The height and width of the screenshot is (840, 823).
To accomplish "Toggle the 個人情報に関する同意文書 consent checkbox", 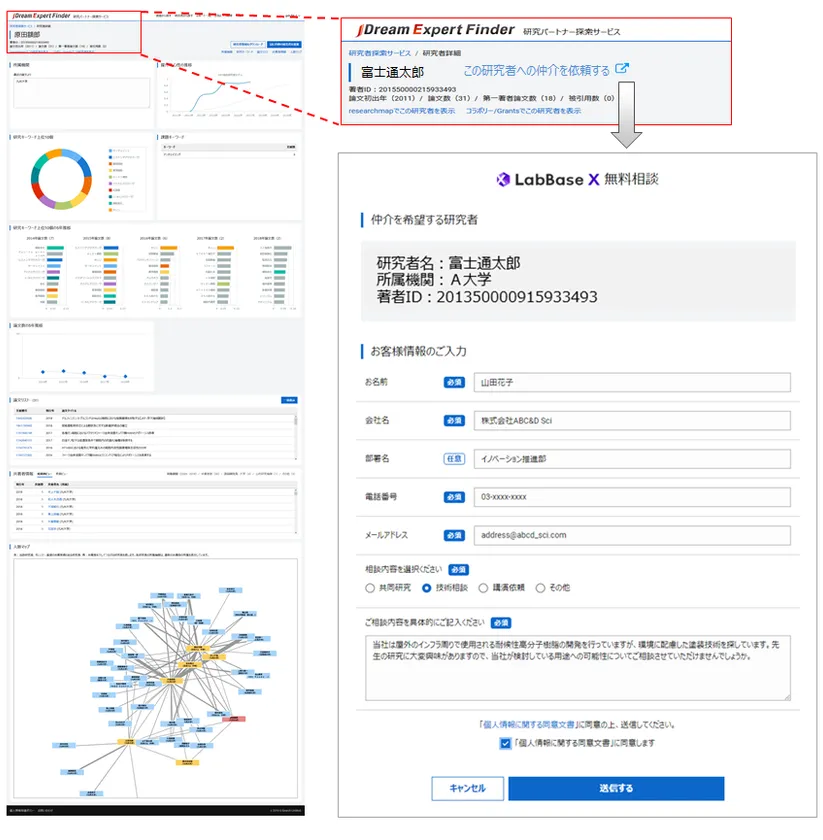I will (505, 744).
